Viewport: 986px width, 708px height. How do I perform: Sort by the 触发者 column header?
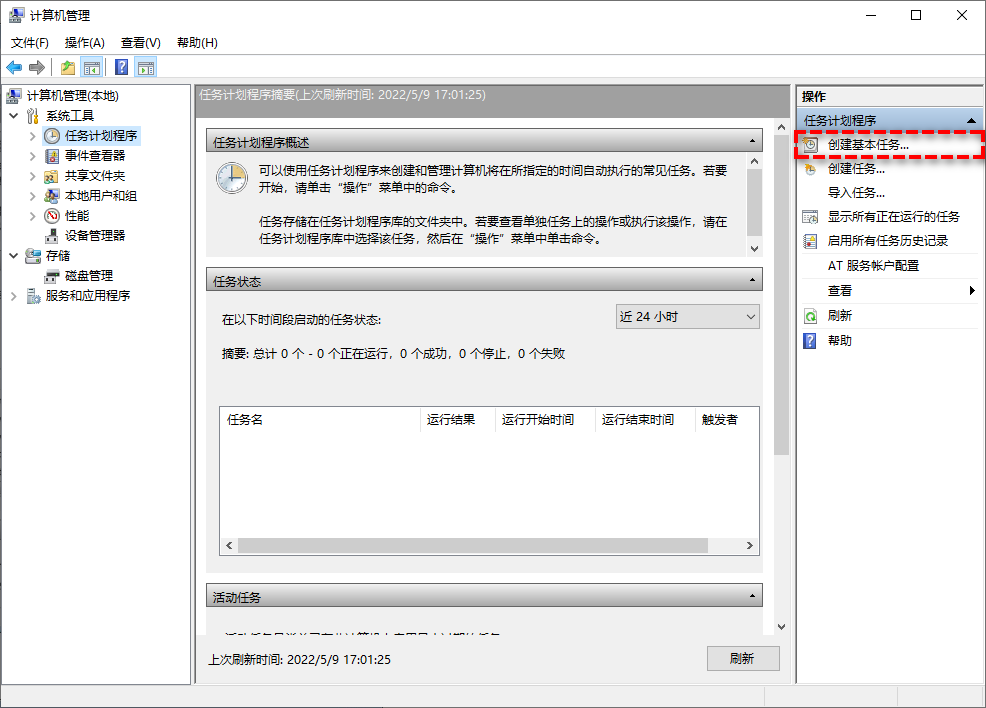point(728,419)
